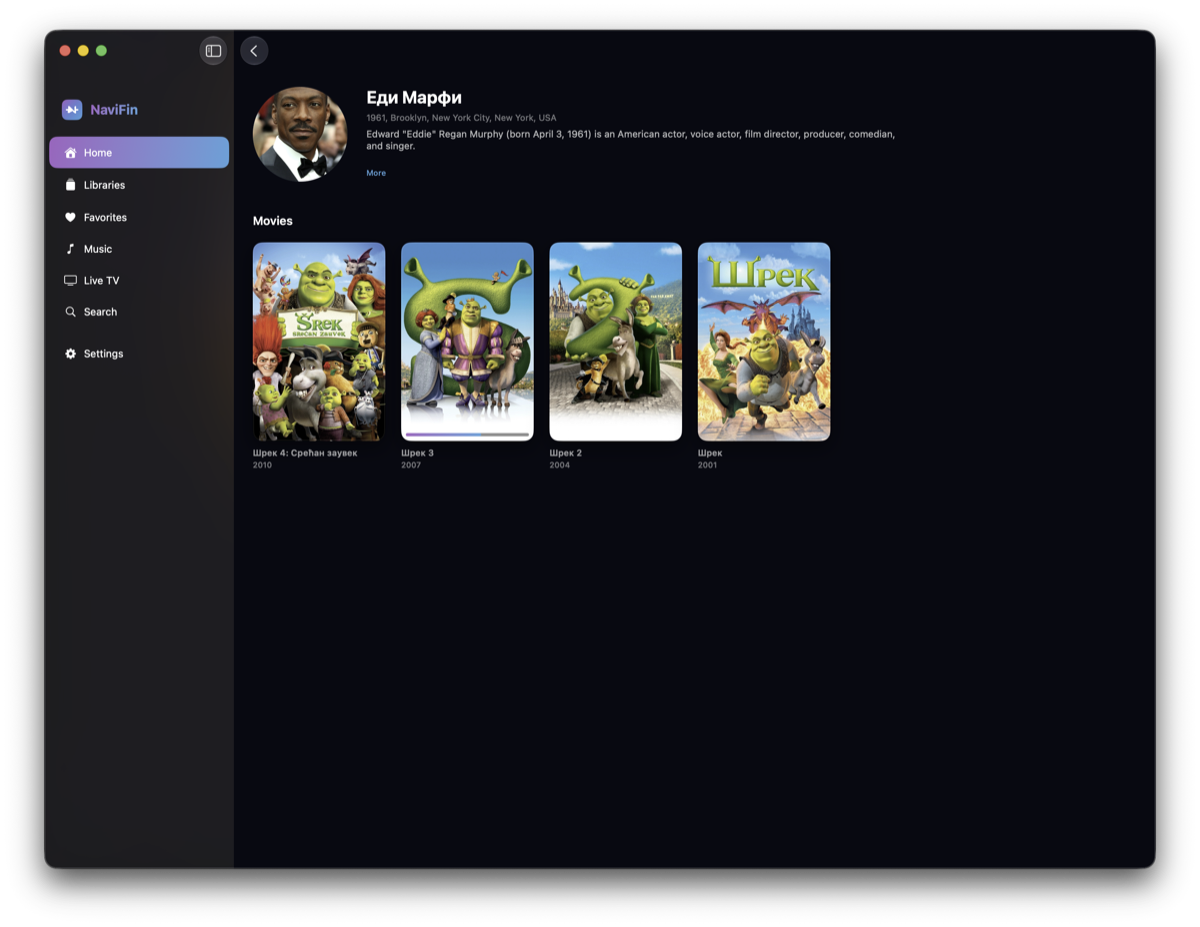Screen dimensions: 1200x927
Task: Click the NaviFin app title
Action: pyautogui.click(x=114, y=110)
